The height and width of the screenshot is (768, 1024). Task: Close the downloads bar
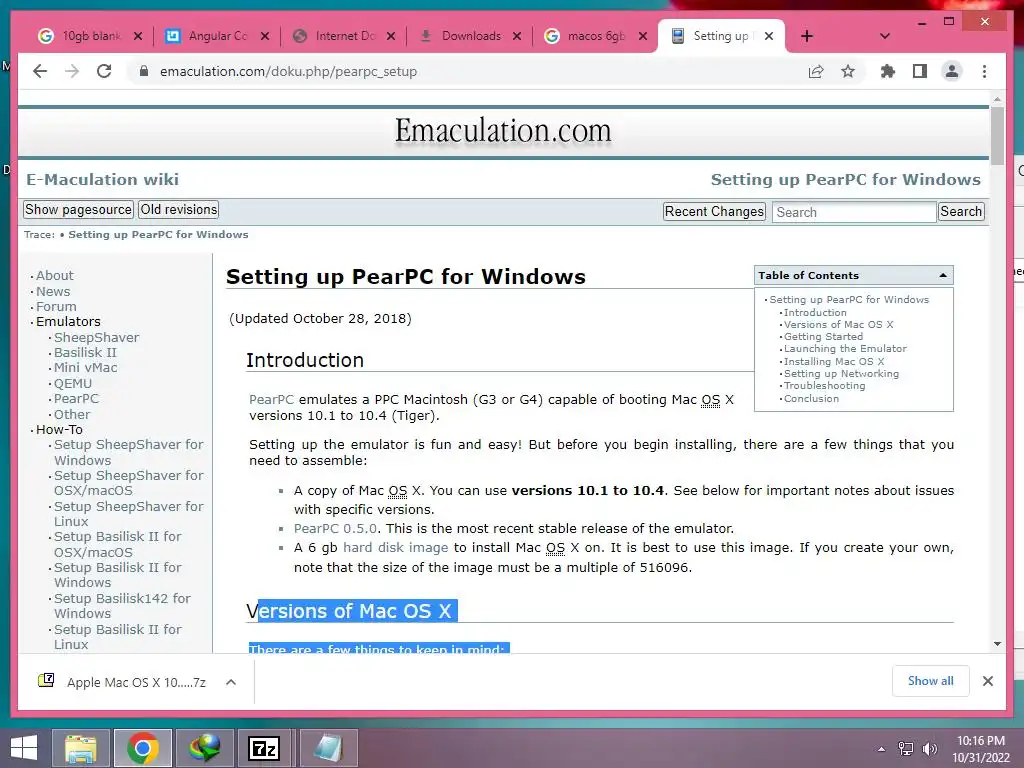[987, 681]
